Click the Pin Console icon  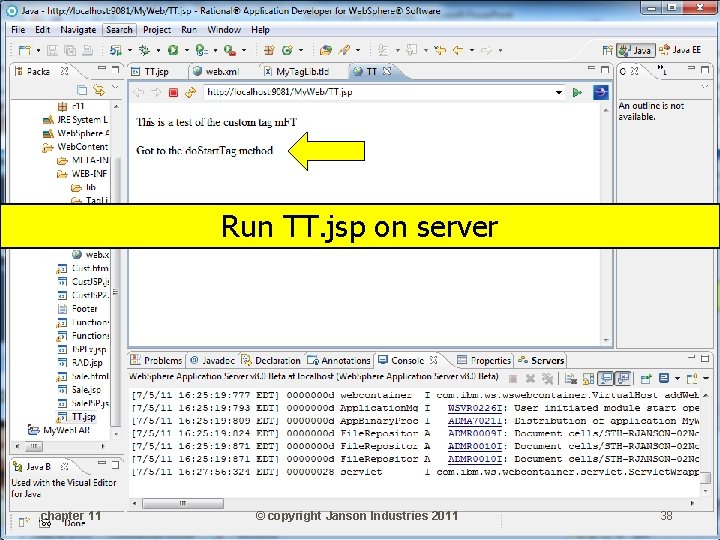tap(646, 379)
